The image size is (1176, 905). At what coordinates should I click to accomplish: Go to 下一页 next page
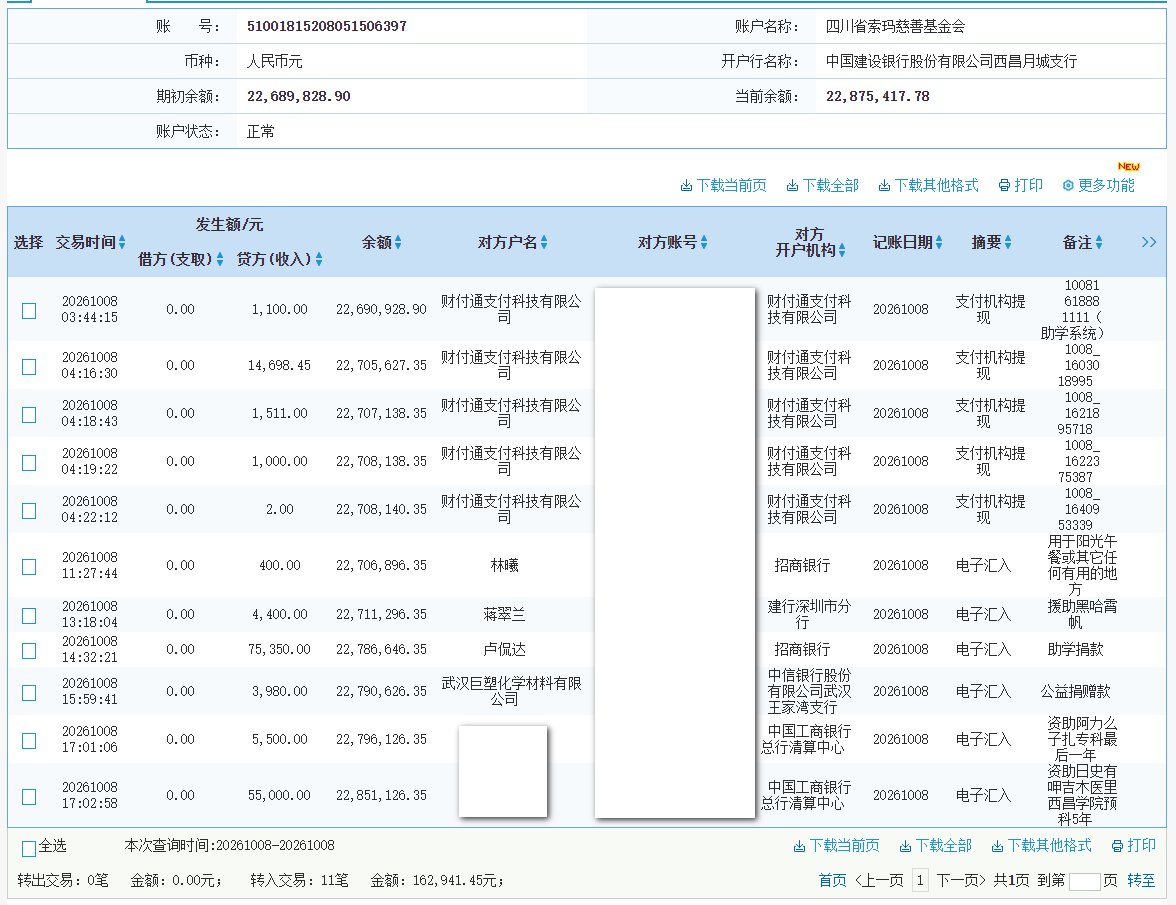[961, 880]
